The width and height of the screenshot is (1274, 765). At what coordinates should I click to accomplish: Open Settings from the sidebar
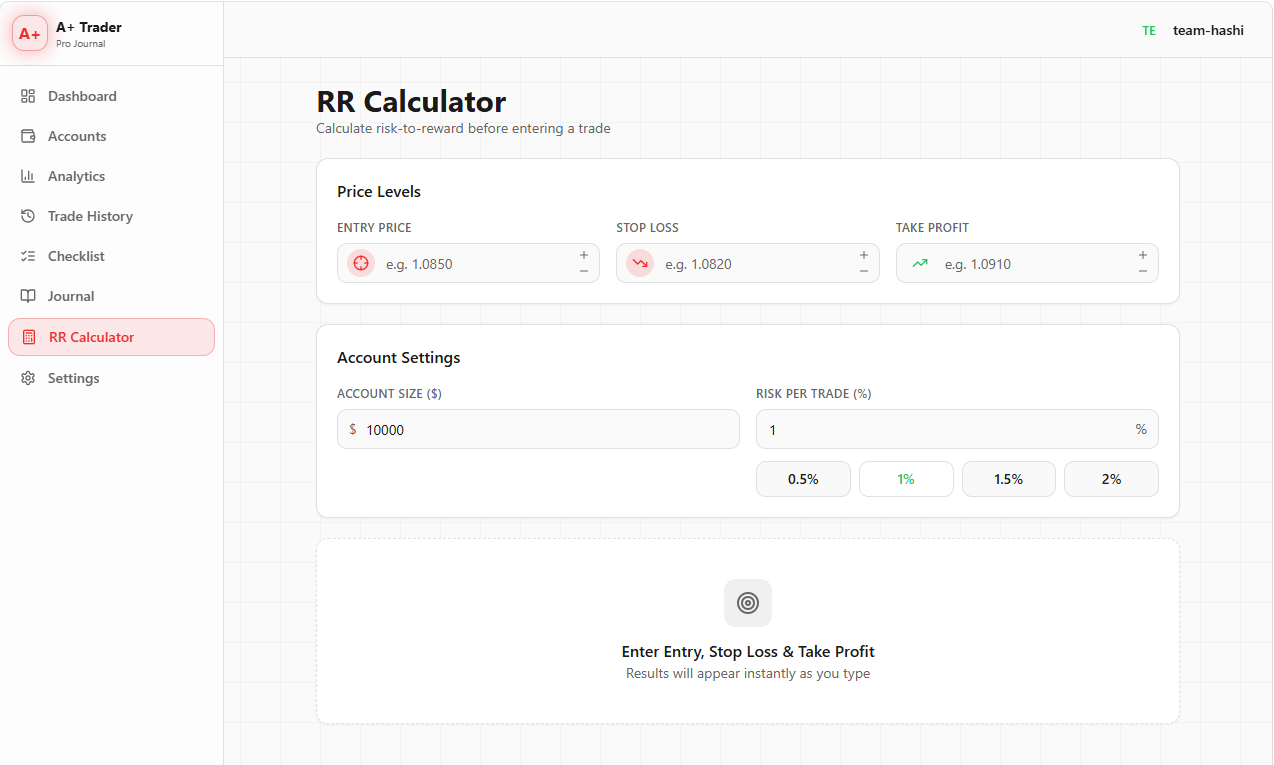[x=111, y=378]
